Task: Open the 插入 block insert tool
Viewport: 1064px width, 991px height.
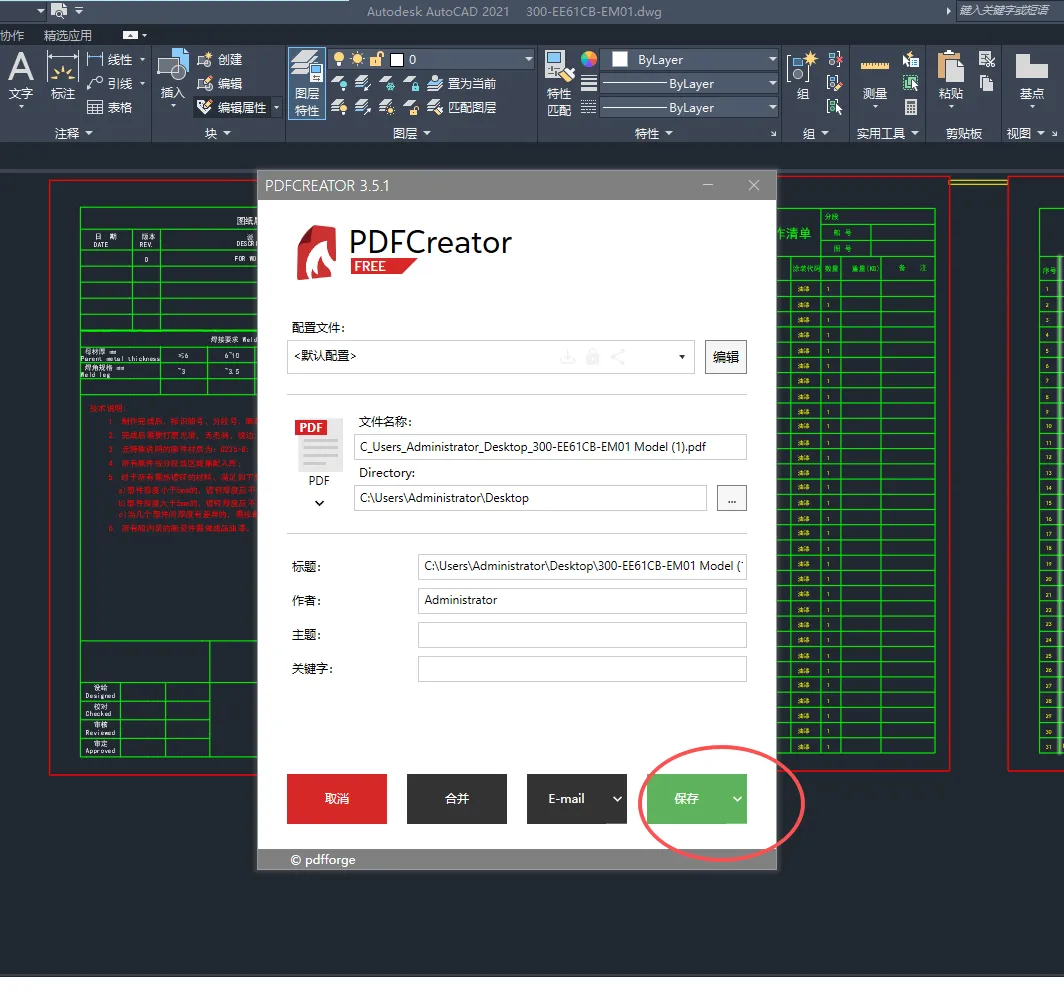Action: 172,76
